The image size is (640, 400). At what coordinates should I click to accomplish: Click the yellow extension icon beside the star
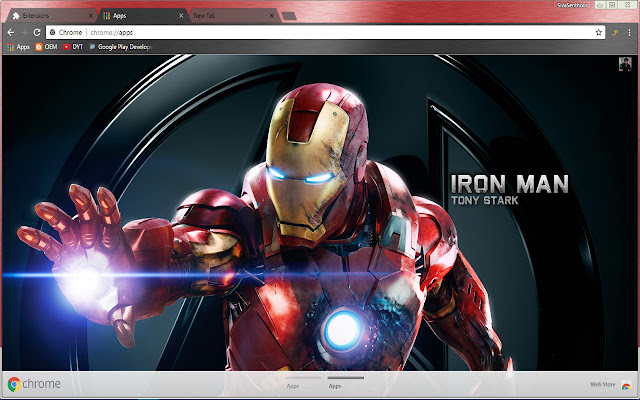(614, 32)
